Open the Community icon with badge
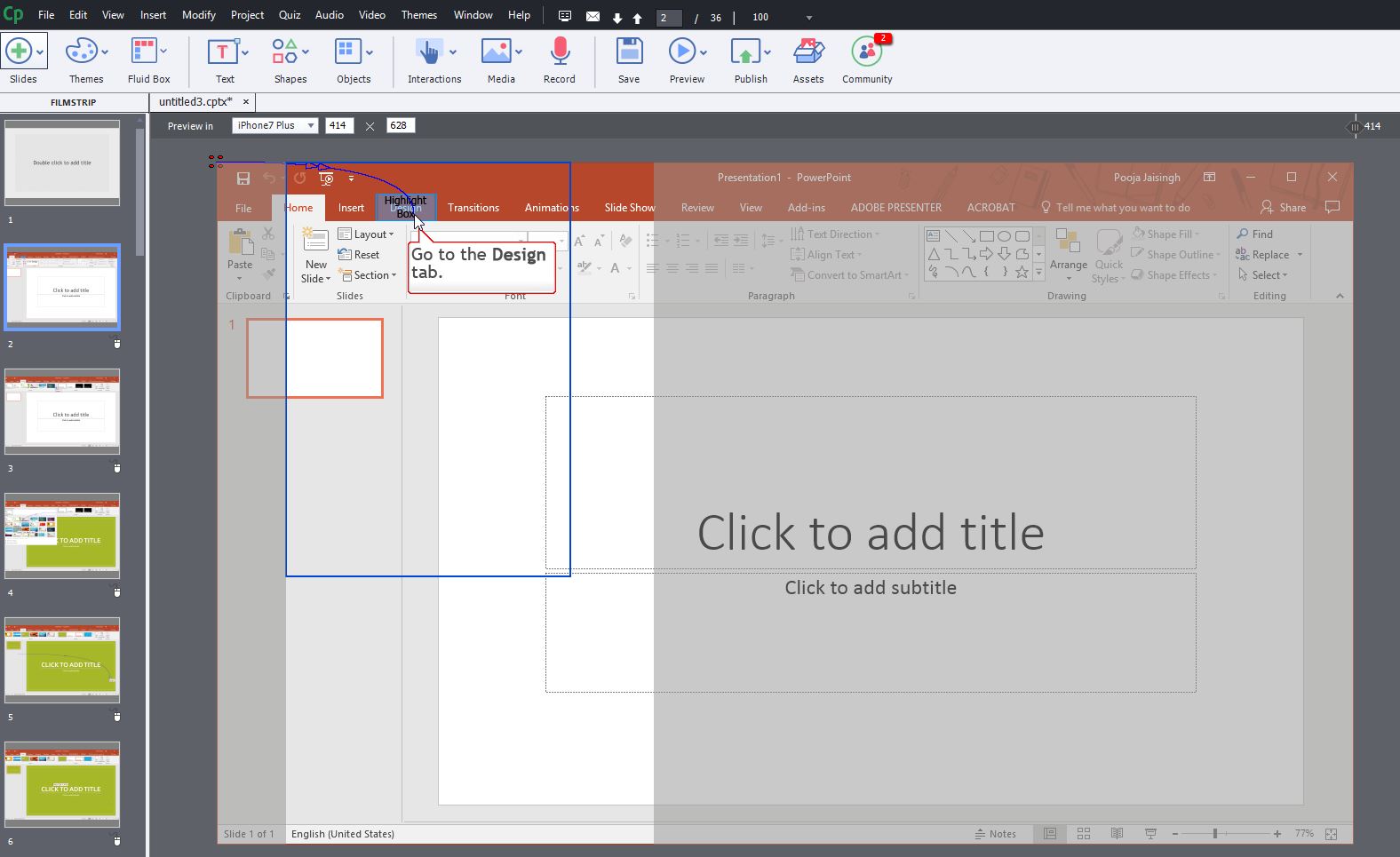The height and width of the screenshot is (857, 1400). [867, 52]
